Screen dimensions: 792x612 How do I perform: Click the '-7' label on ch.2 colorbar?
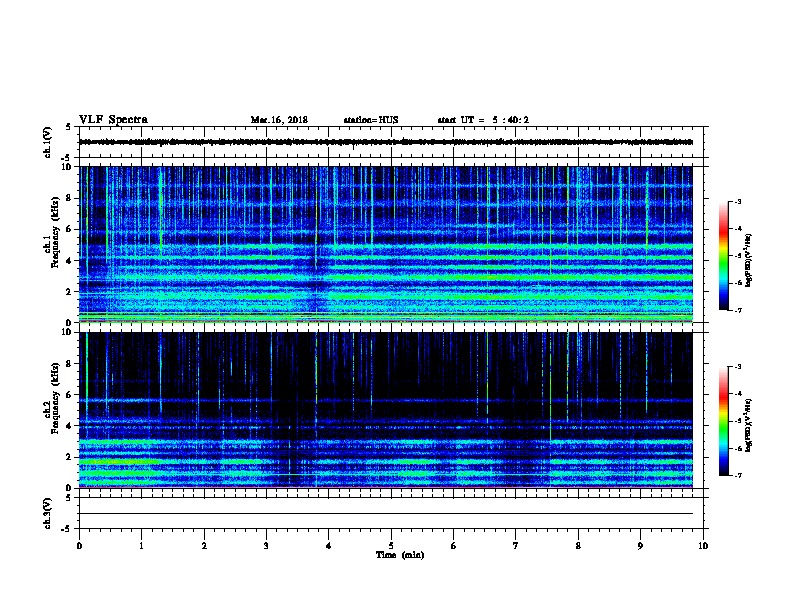[x=738, y=475]
